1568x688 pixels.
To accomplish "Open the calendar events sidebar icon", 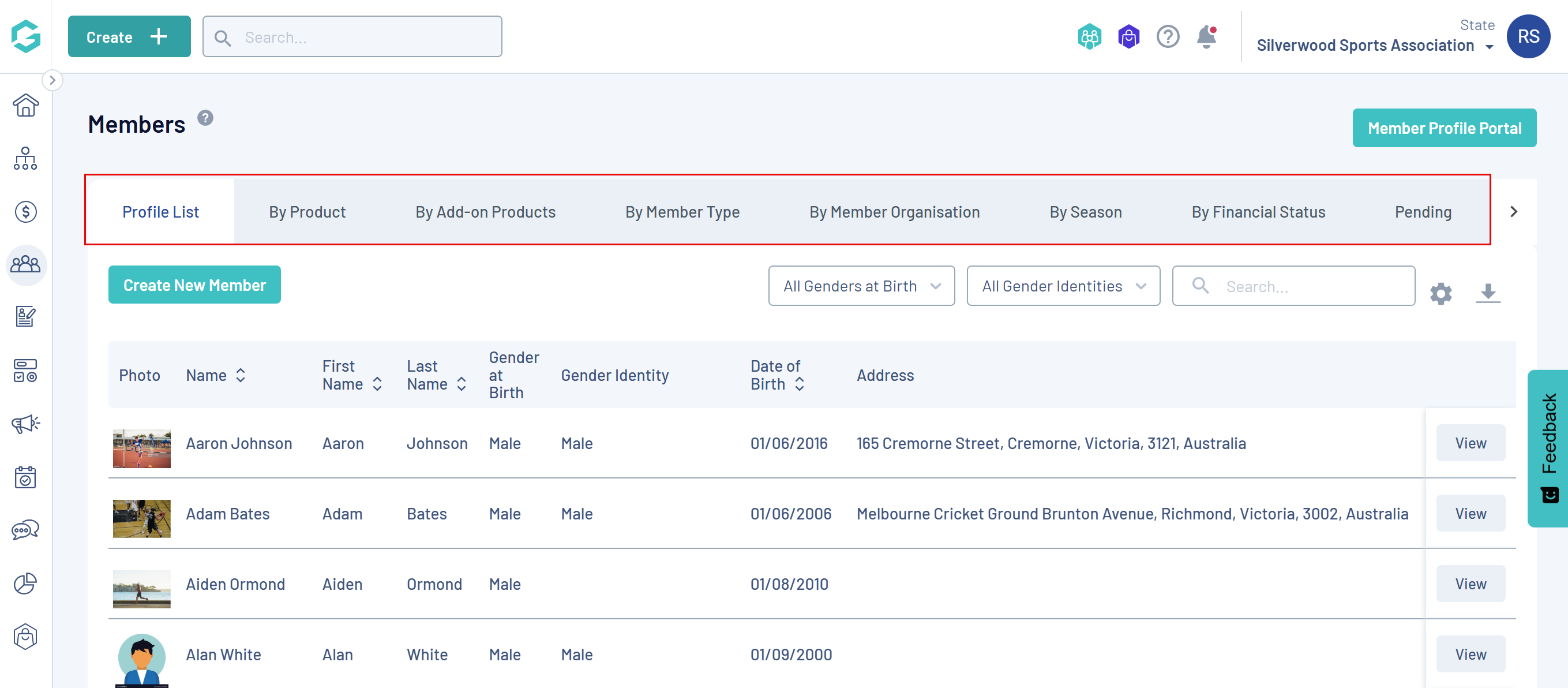I will (x=25, y=477).
